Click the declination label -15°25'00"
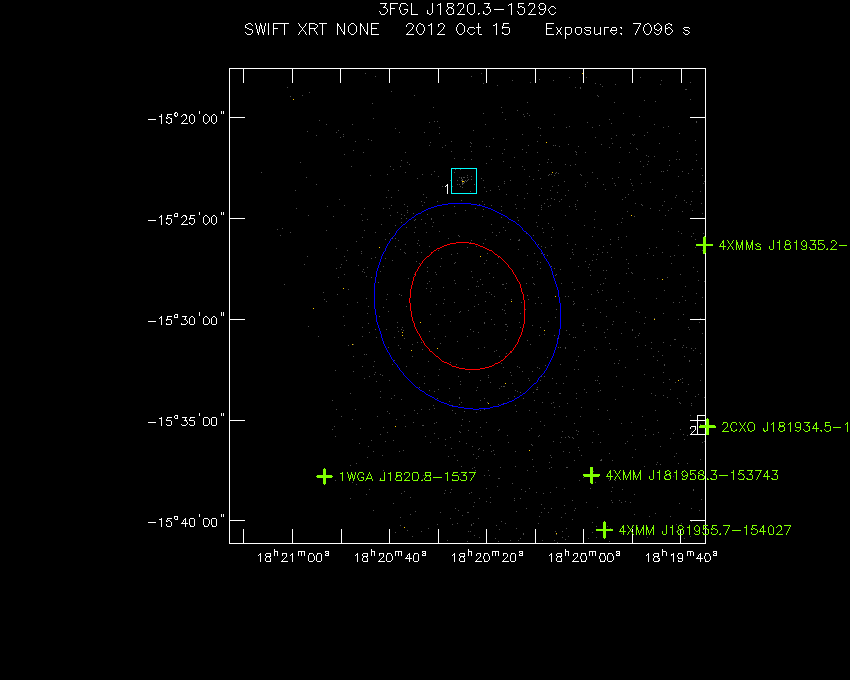The width and height of the screenshot is (850, 680). pos(186,220)
